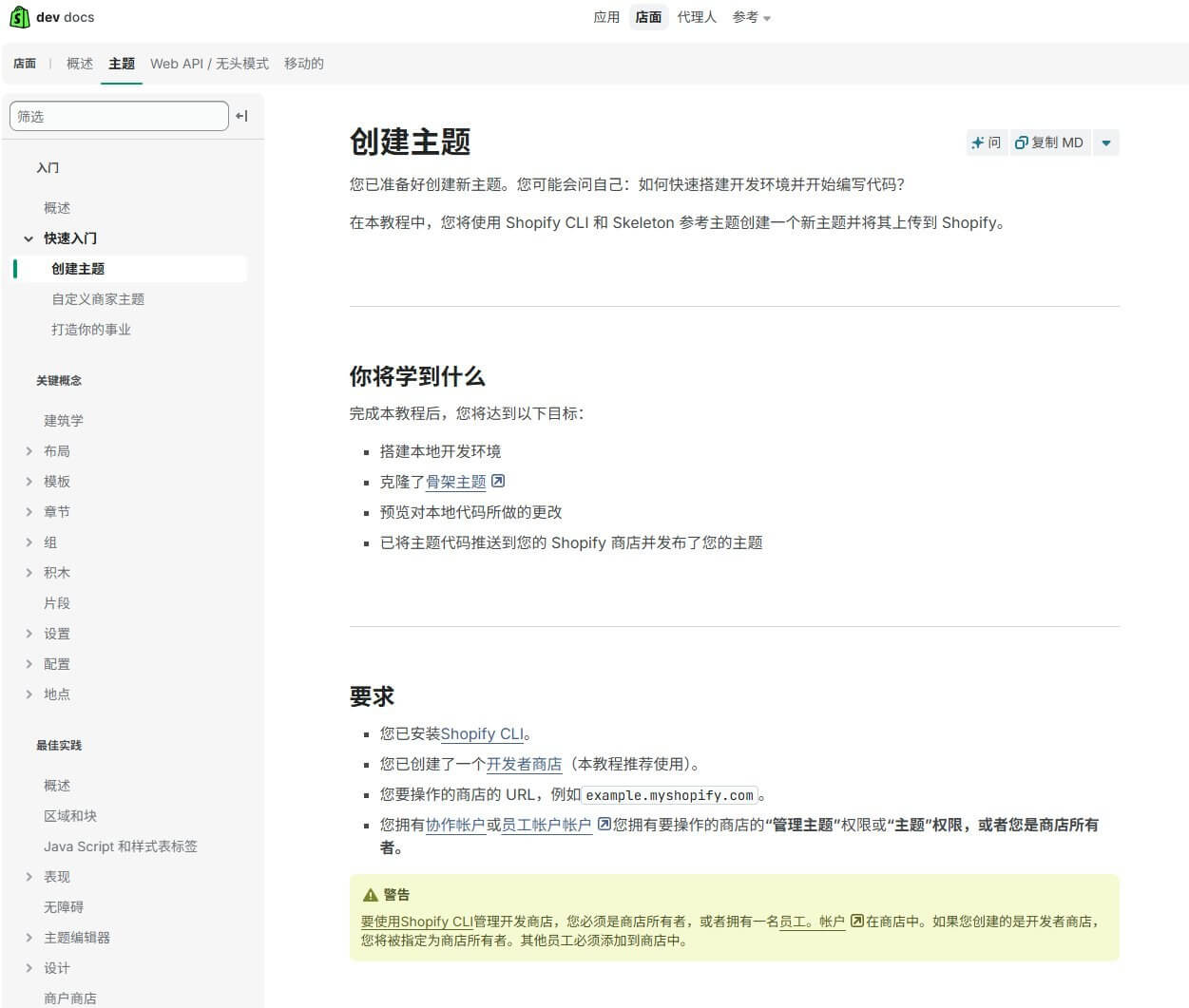Expand the 布局 sidebar item
This screenshot has height=1008, width=1189.
29,451
